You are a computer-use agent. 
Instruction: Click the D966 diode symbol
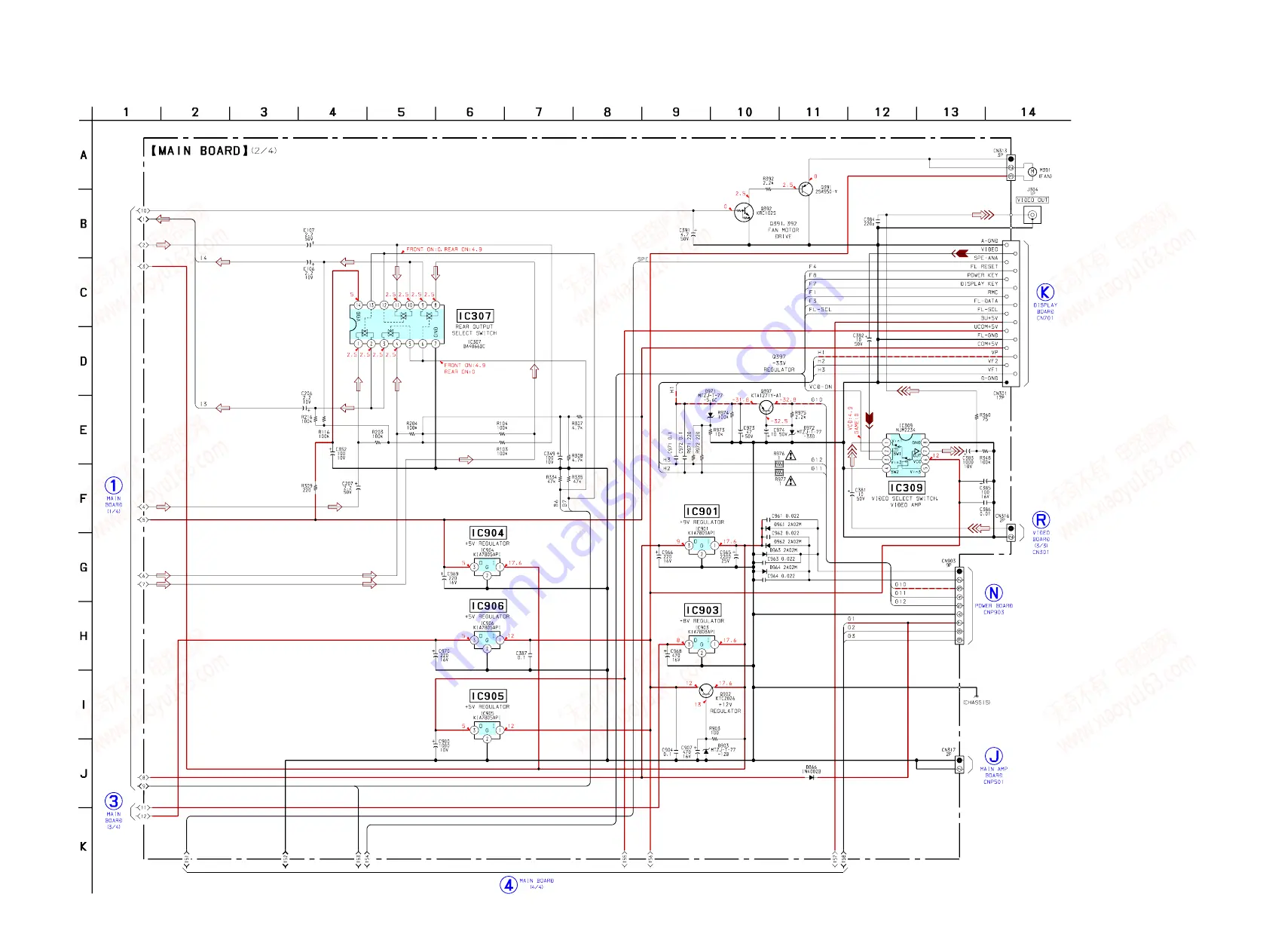pos(812,777)
